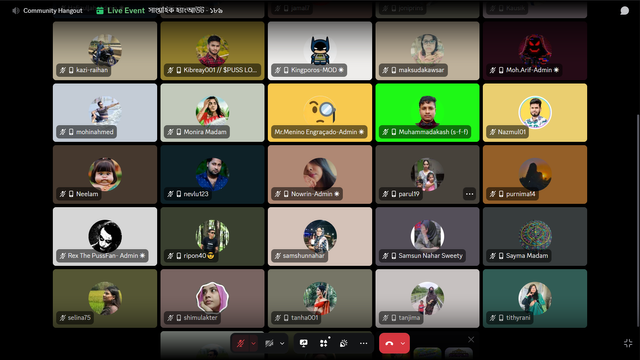Click the Community Hangout speaker icon
This screenshot has height=360, width=640.
click(16, 11)
